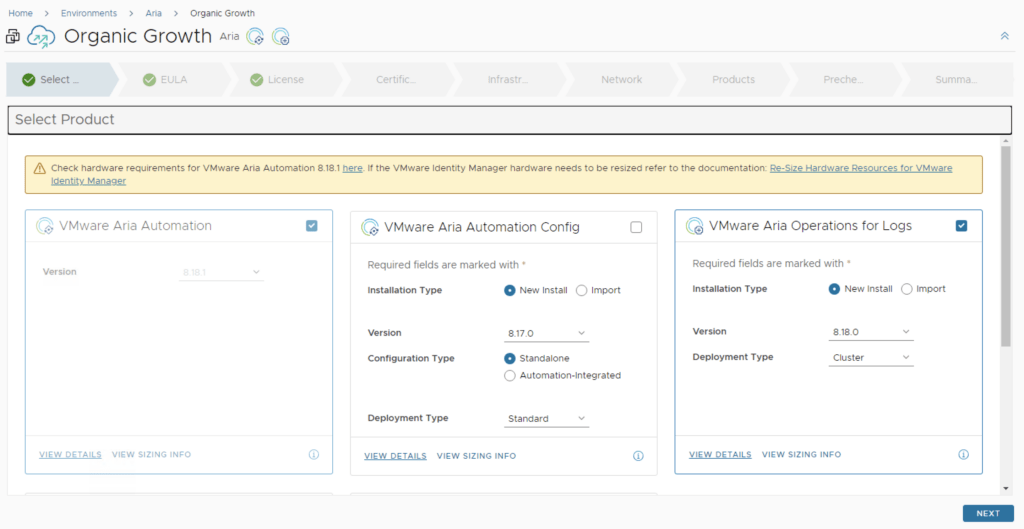The image size is (1024, 529).
Task: Select Automation-Integrated configuration type
Action: [x=510, y=376]
